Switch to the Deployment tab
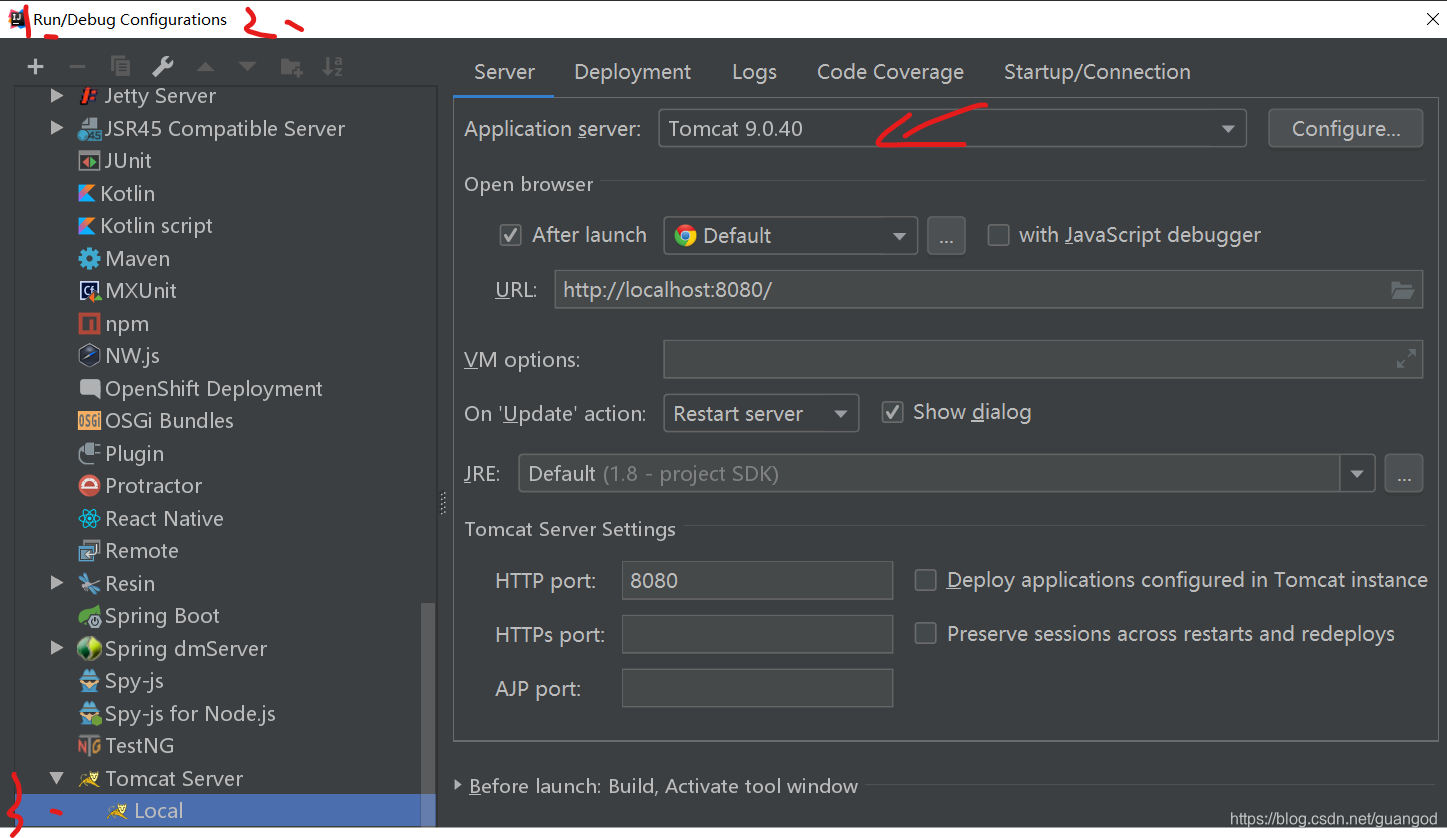 pyautogui.click(x=632, y=72)
